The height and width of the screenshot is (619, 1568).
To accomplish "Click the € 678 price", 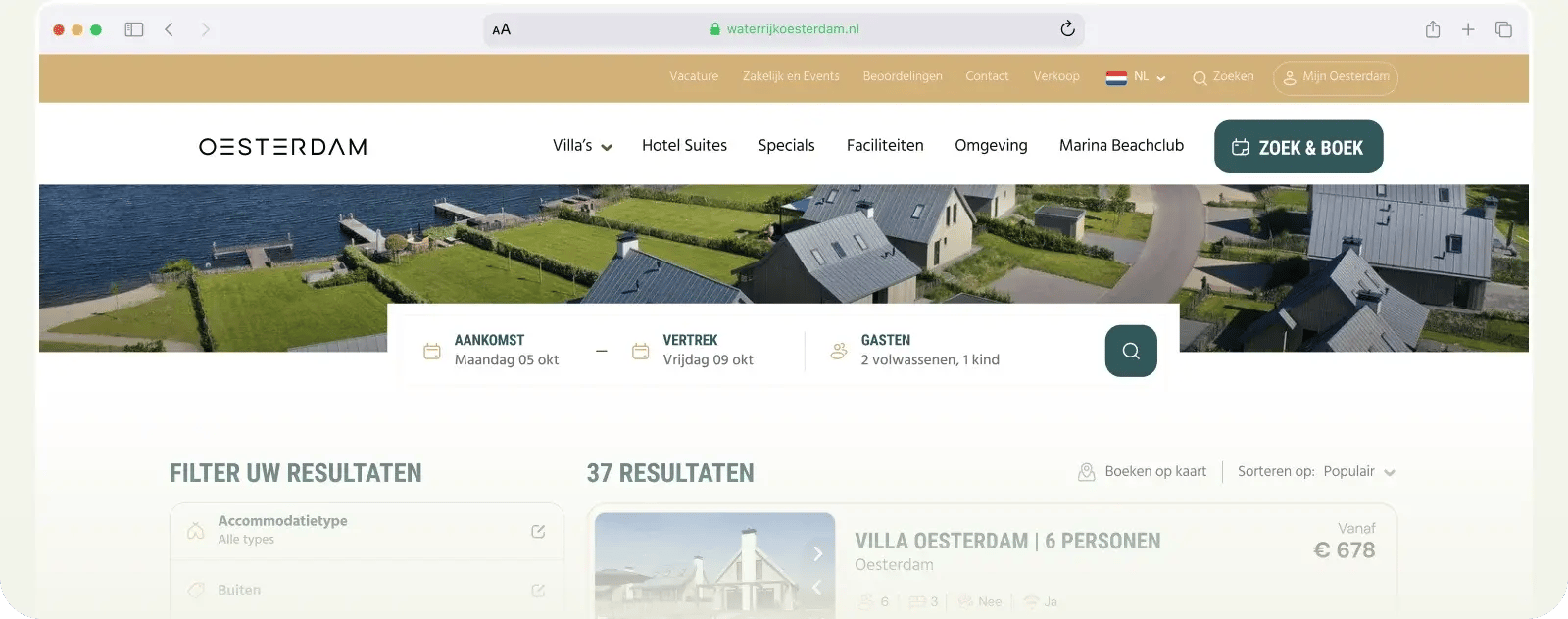I will coord(1344,550).
